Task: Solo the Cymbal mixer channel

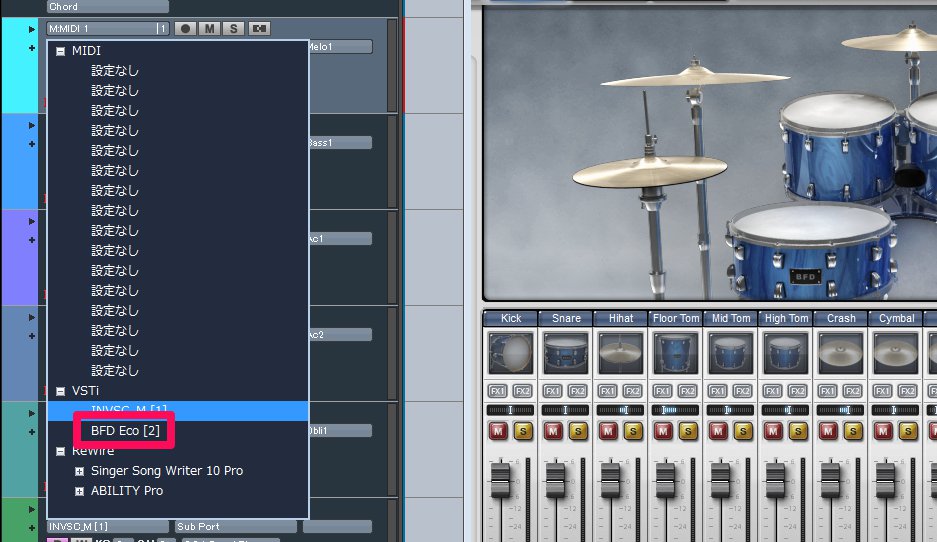Action: tap(908, 430)
